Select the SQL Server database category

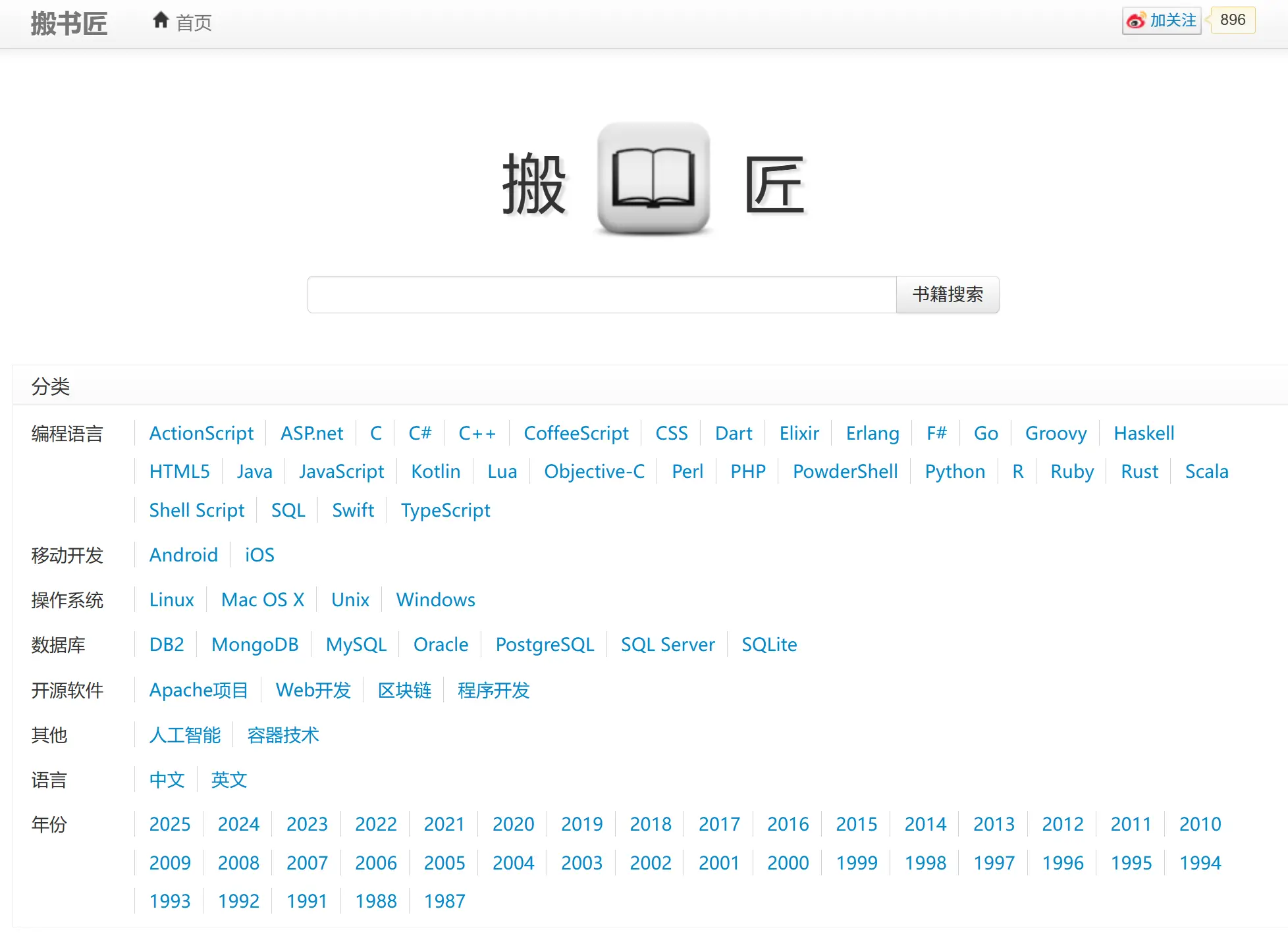click(667, 644)
